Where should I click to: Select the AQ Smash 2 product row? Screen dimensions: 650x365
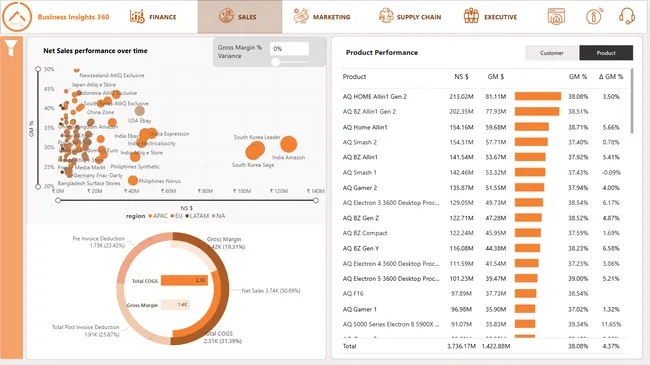[484, 142]
